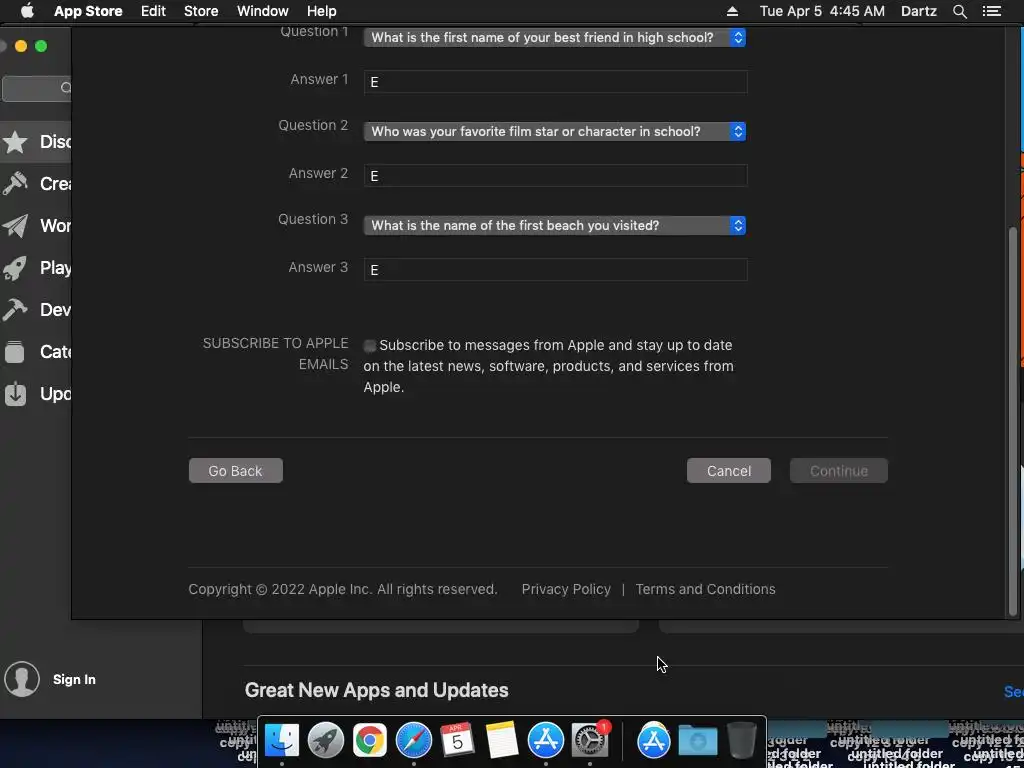Viewport: 1024px width, 768px height.
Task: Open Google Chrome from the Dock
Action: point(370,741)
